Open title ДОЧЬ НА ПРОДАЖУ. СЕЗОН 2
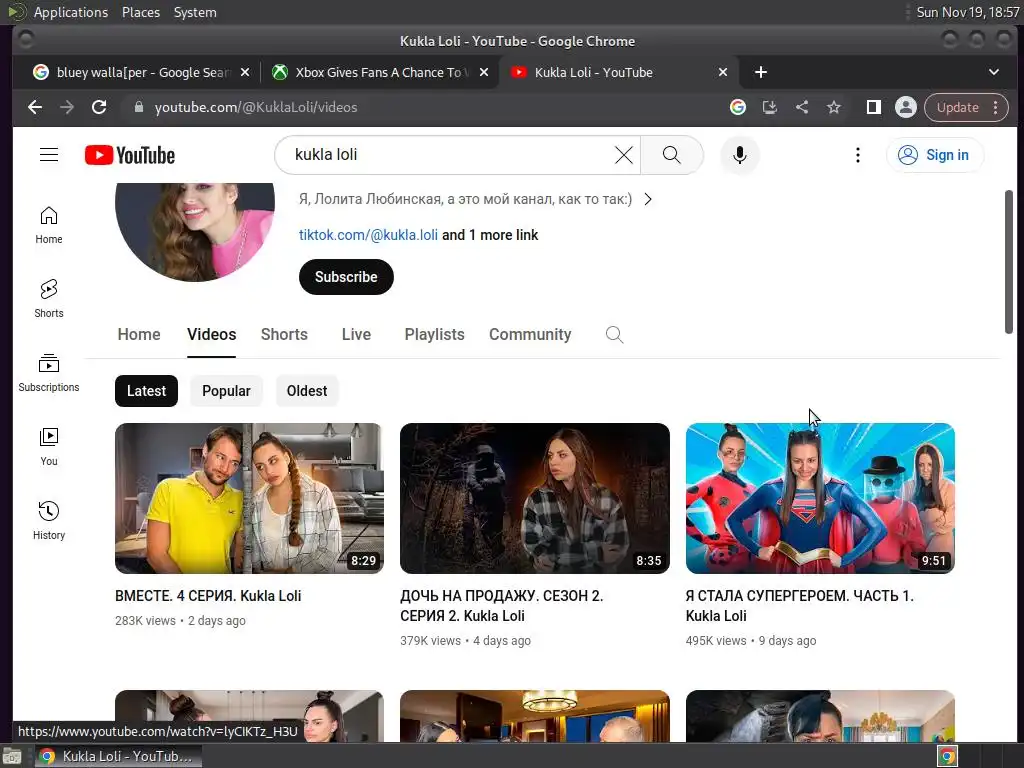Screen dimensions: 1024x768 [502, 605]
